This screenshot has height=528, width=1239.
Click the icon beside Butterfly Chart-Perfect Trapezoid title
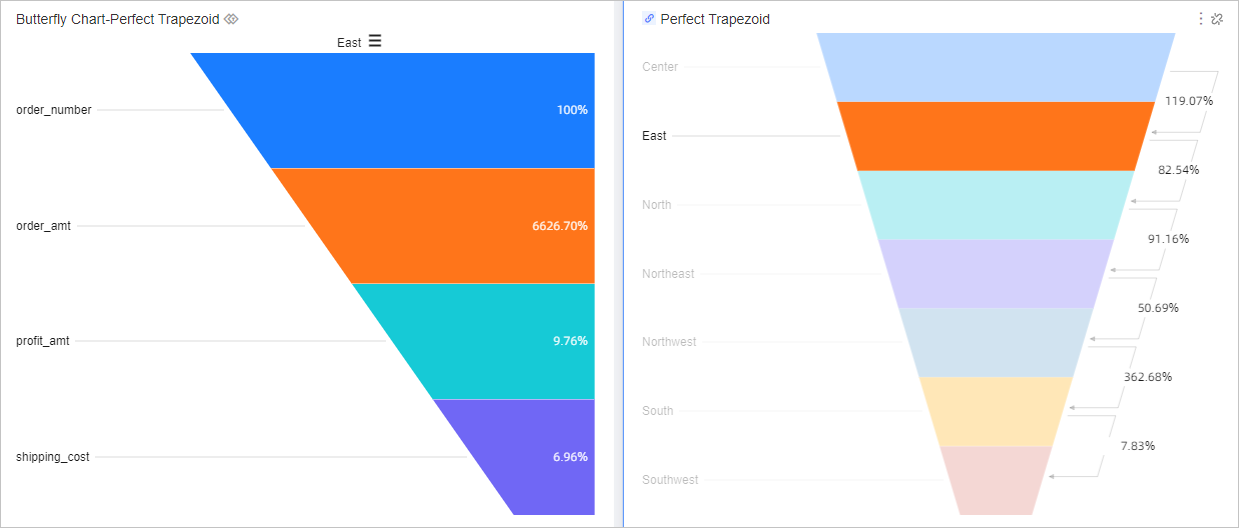(x=231, y=19)
